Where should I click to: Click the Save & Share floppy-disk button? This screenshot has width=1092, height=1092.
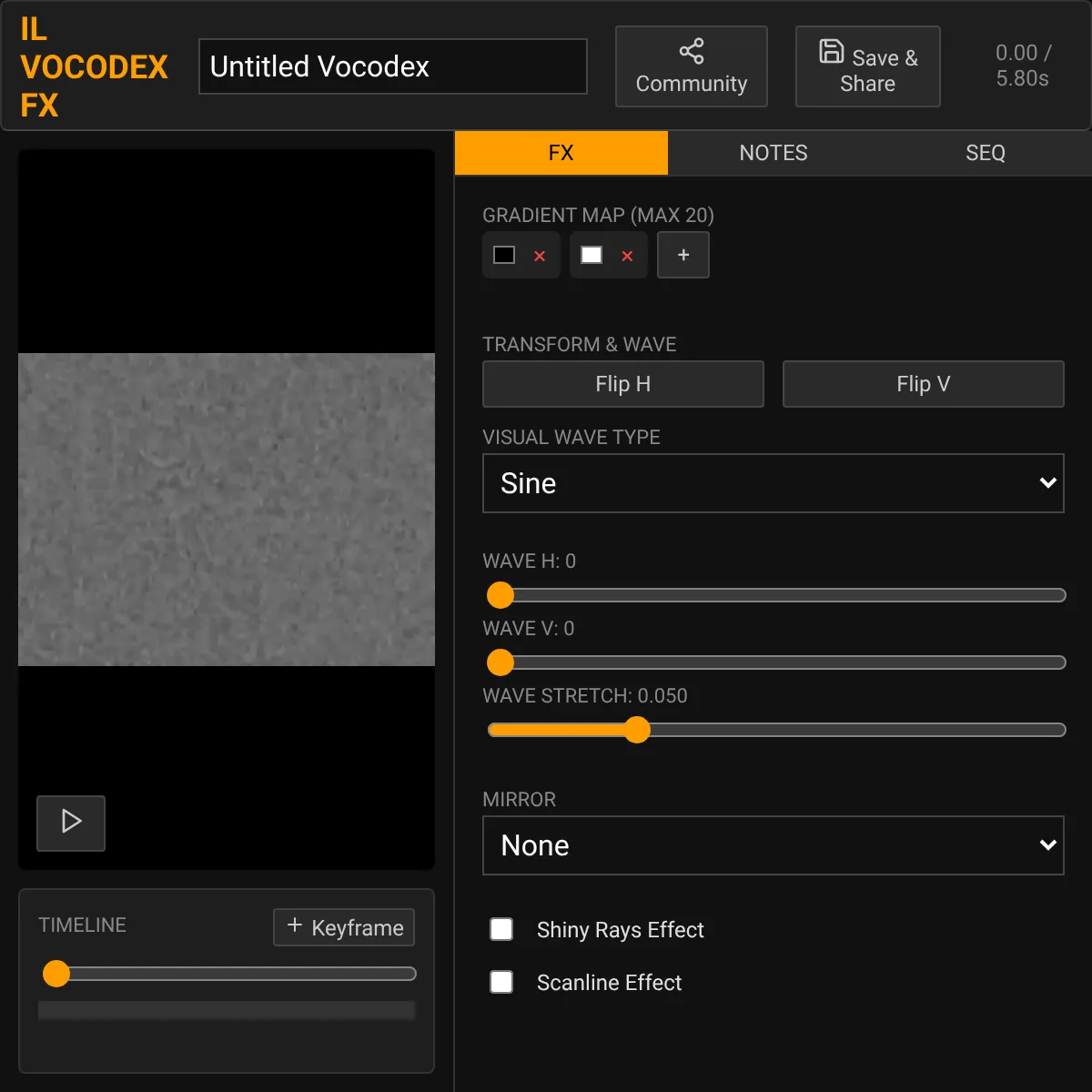coord(867,66)
